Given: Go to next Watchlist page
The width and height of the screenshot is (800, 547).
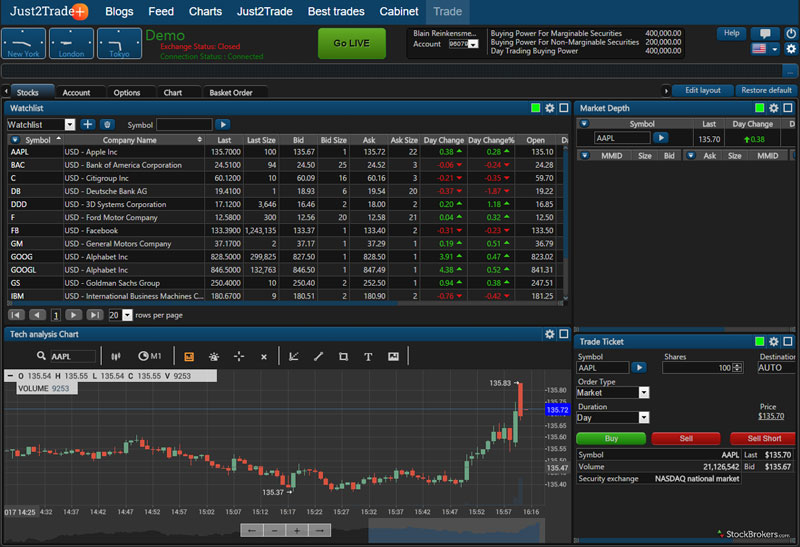Looking at the screenshot, I should [73, 315].
